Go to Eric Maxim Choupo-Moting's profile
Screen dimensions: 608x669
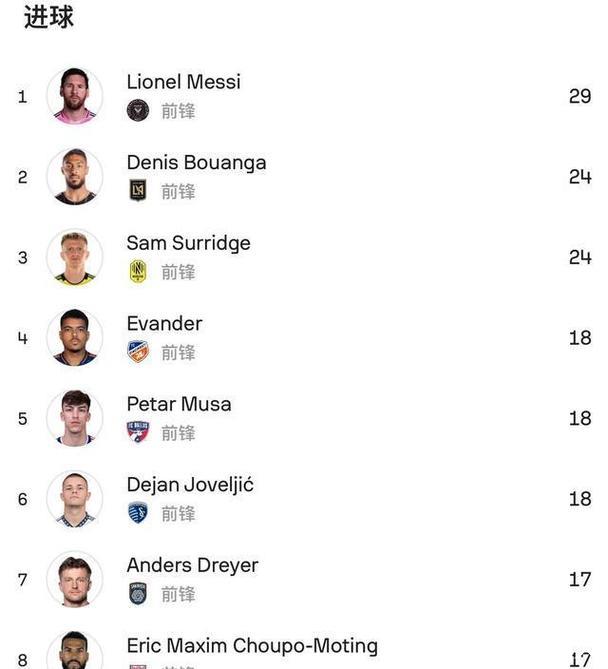click(x=252, y=646)
